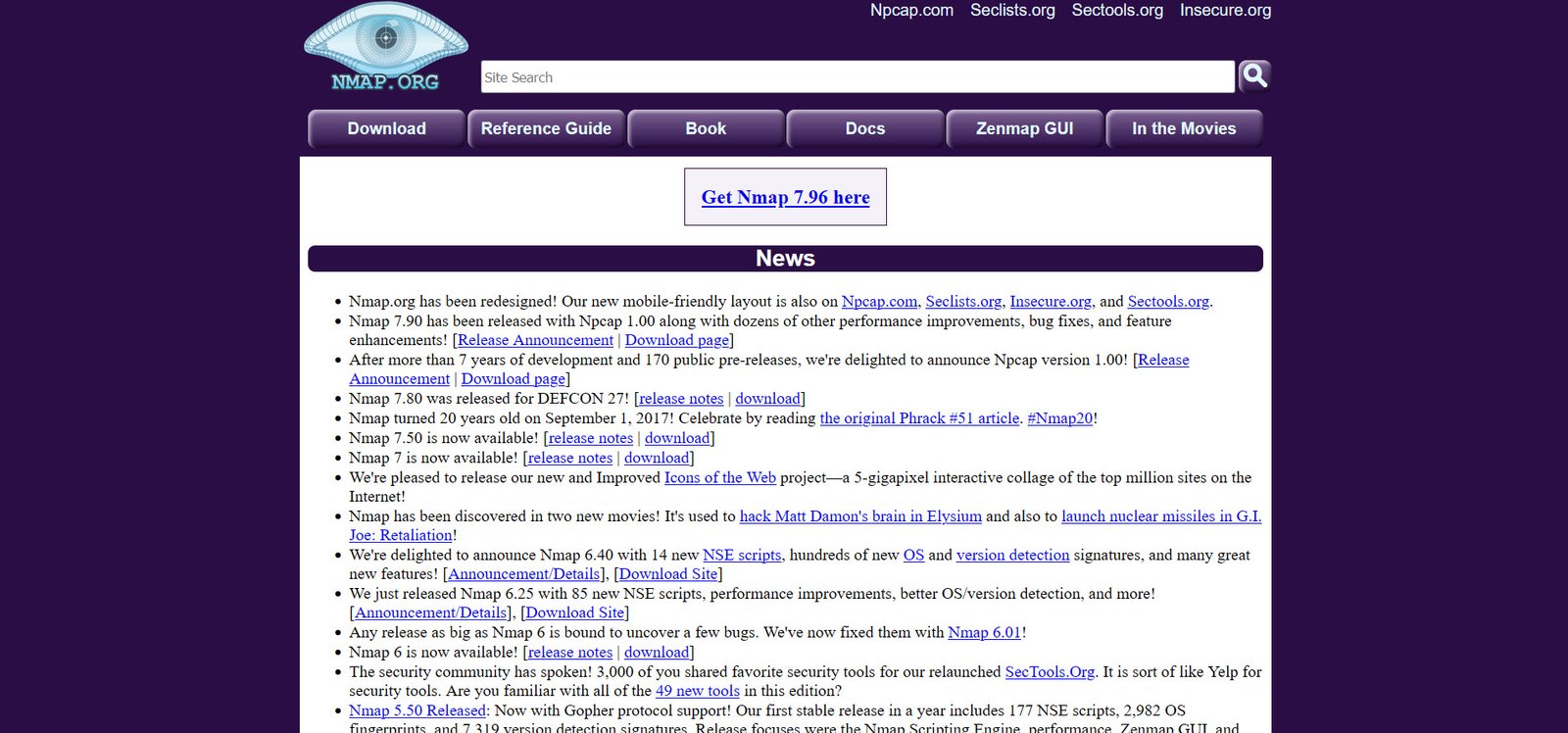Open the Nmap 5.50 Released link

tap(417, 710)
